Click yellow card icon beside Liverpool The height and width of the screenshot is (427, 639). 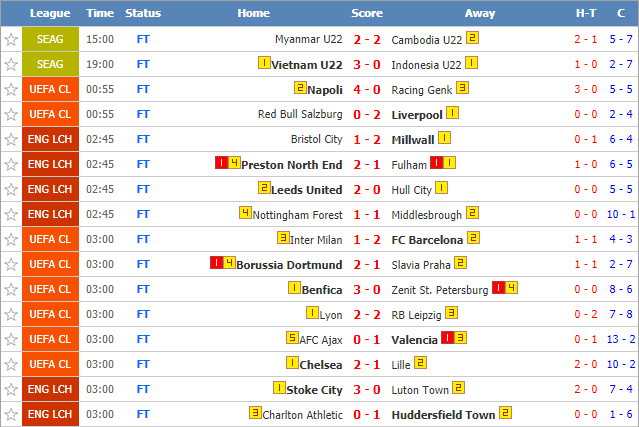point(452,113)
